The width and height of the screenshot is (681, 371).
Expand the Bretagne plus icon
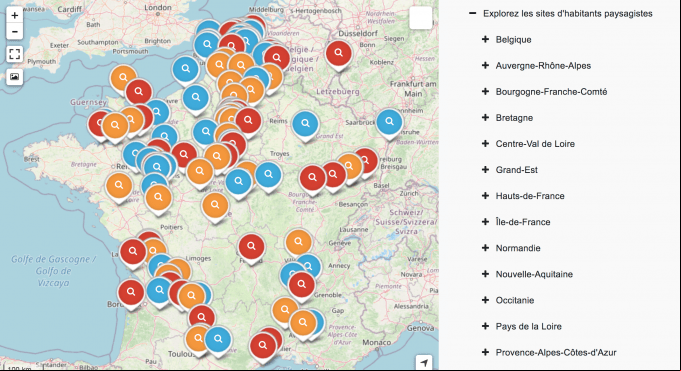pos(486,118)
